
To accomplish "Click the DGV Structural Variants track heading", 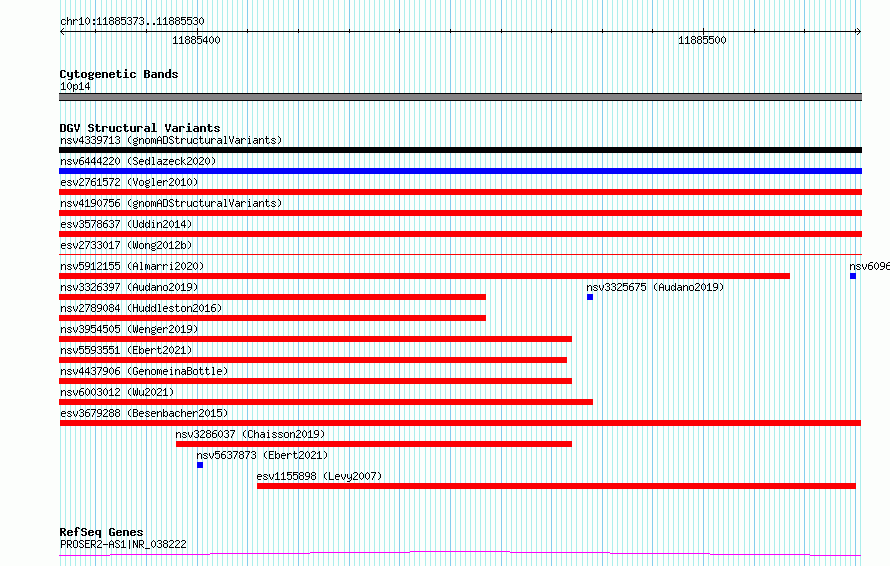I will click(140, 128).
